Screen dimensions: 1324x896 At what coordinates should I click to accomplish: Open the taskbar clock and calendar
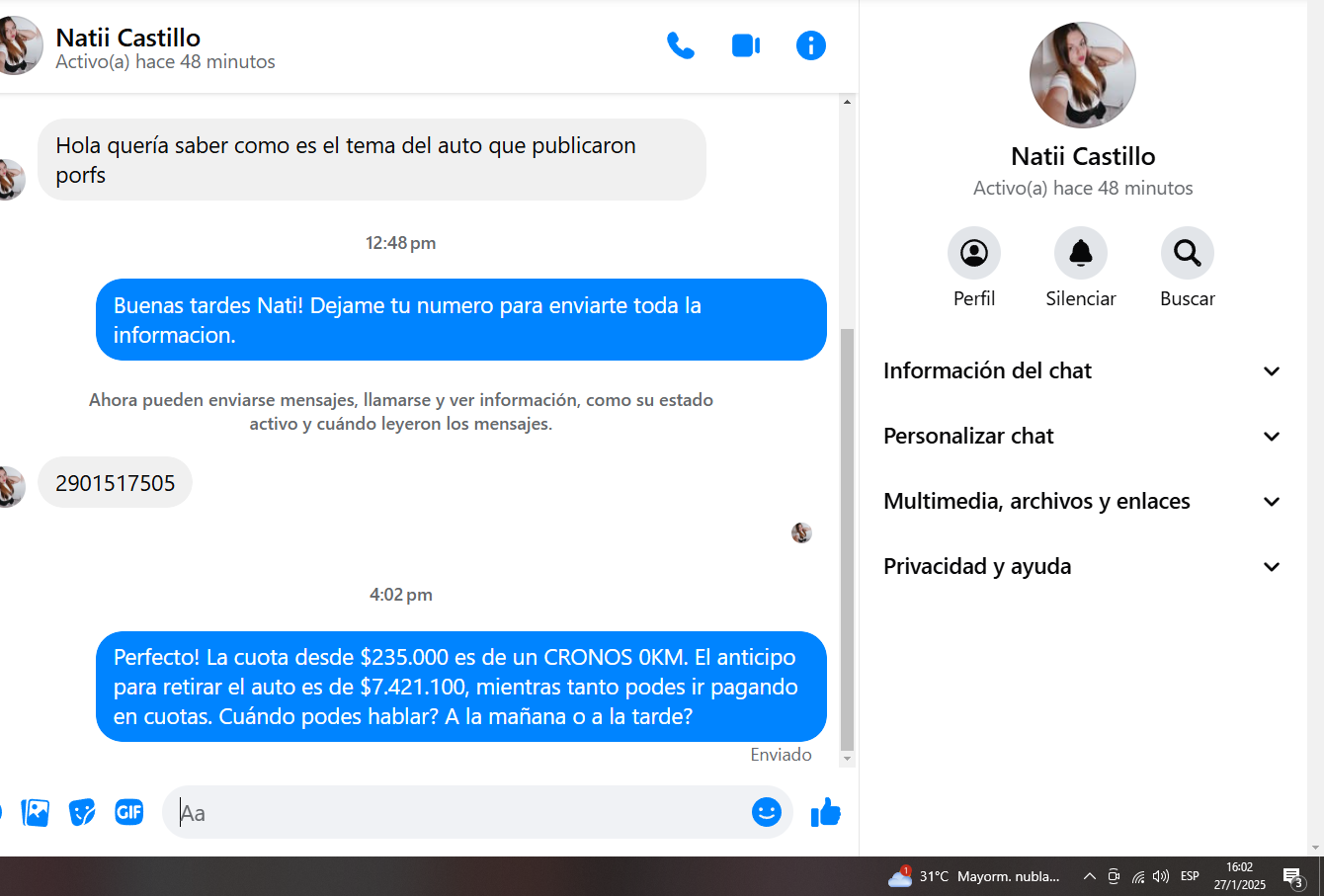click(x=1239, y=876)
